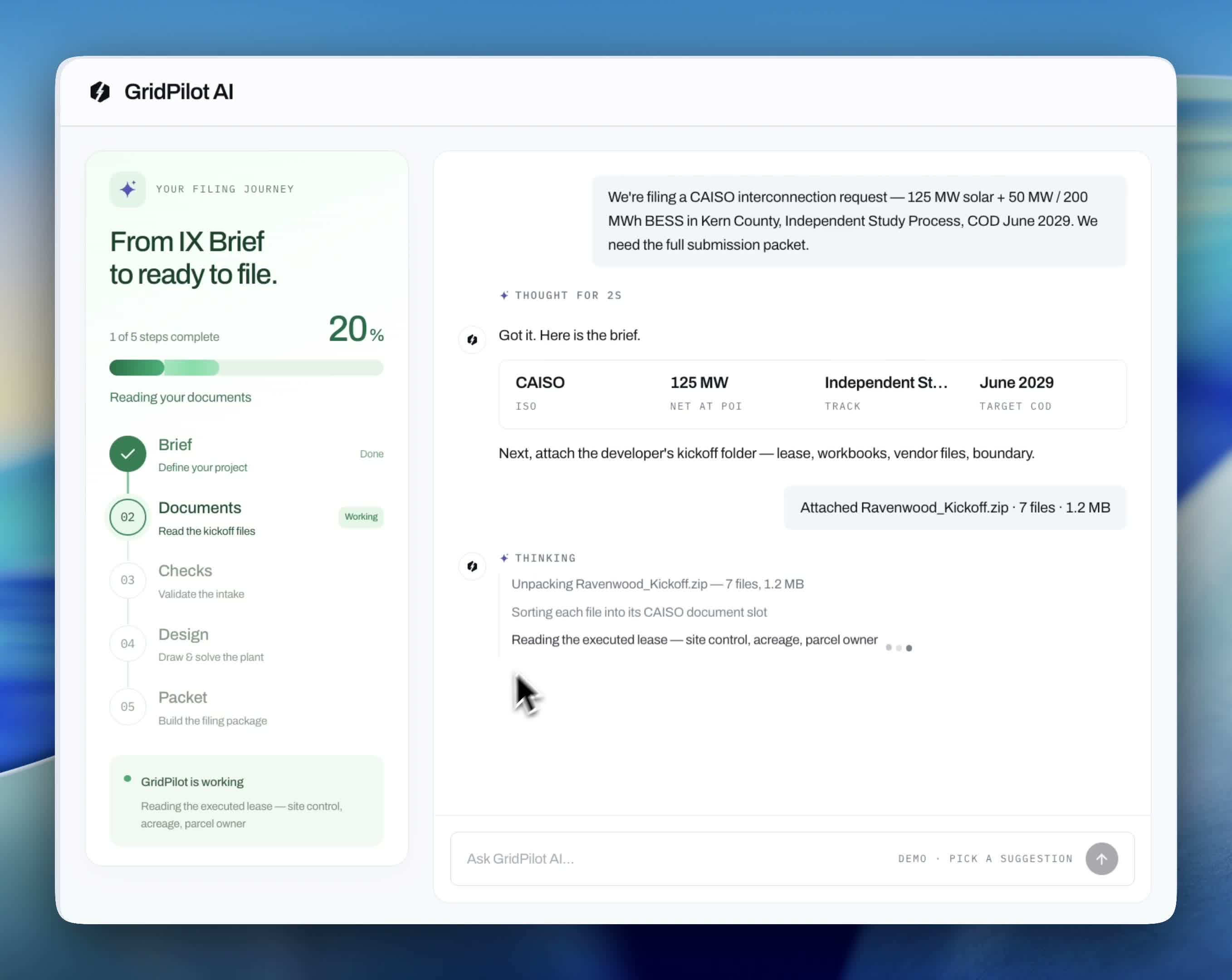1232x980 pixels.
Task: Click the assistant avatar beside Thinking block
Action: (x=472, y=566)
